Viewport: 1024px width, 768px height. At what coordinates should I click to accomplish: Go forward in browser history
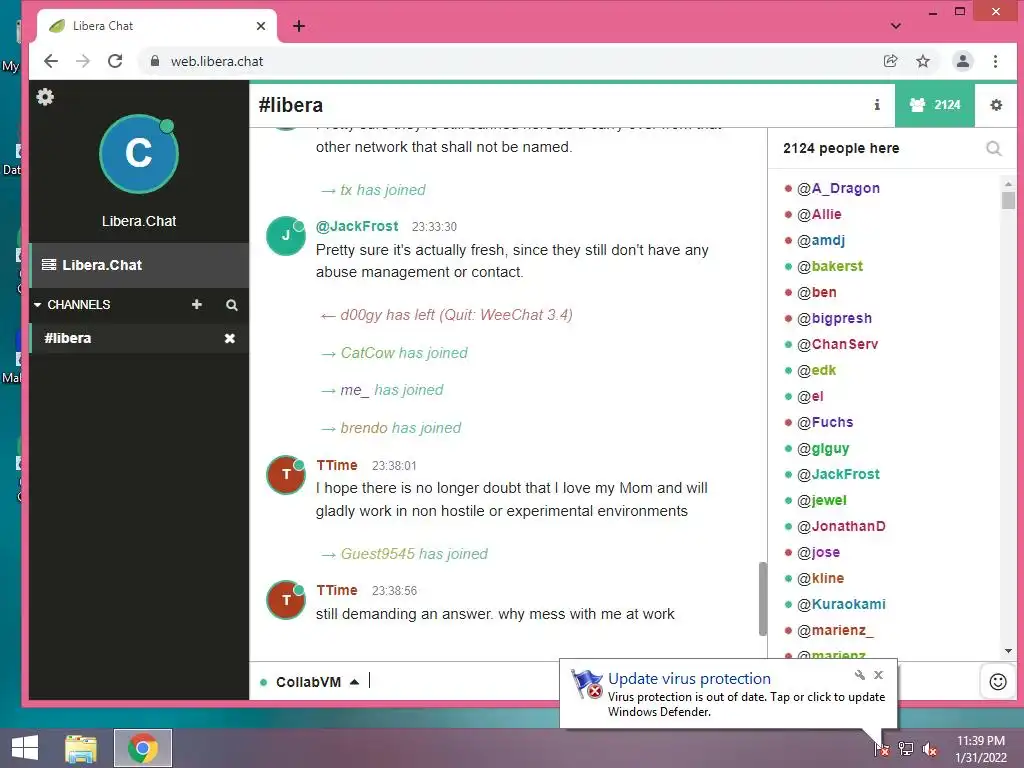pyautogui.click(x=83, y=61)
